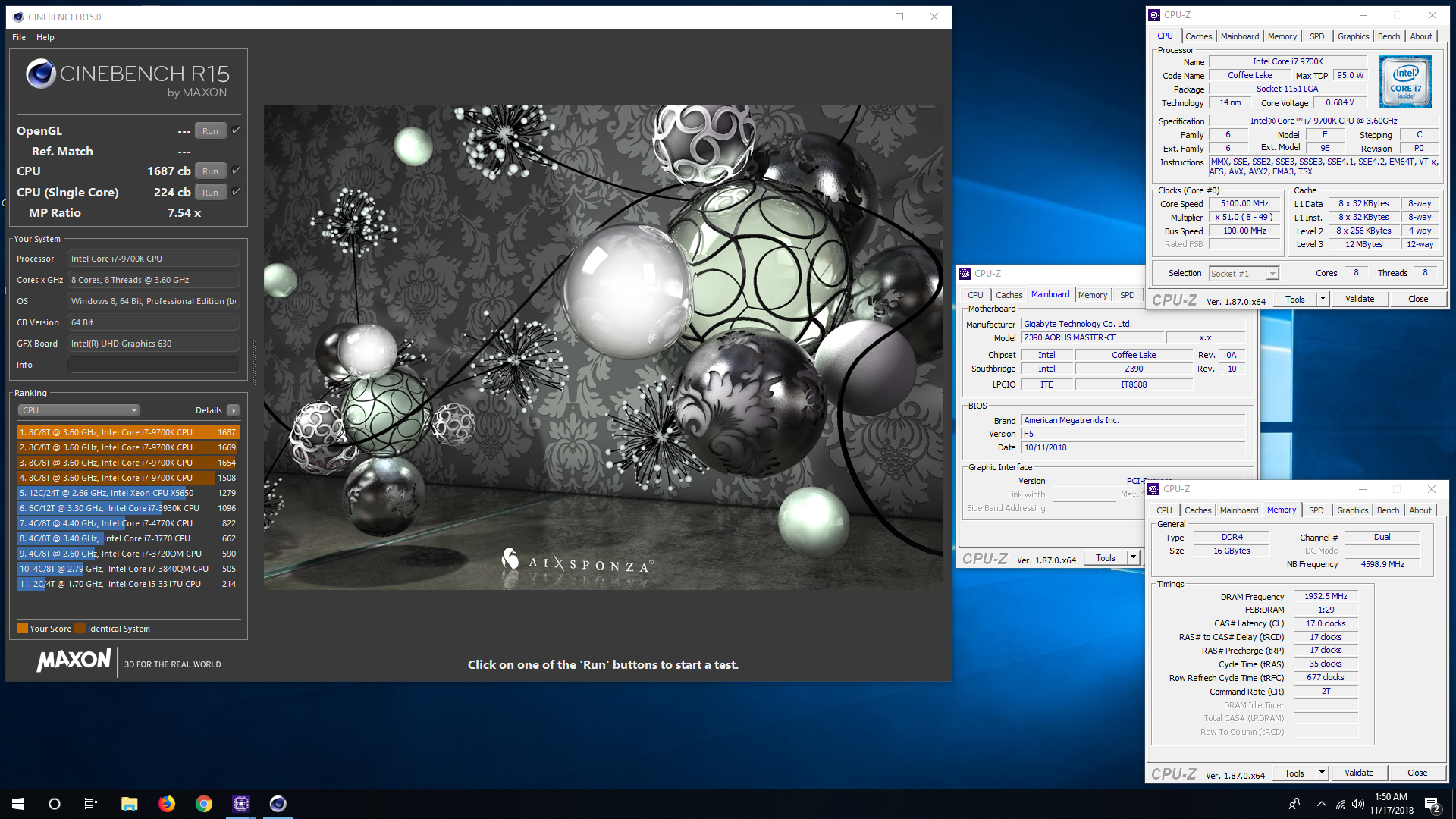Screen dimensions: 1456x819
Task: Show hidden system tray icons
Action: pos(1322,804)
